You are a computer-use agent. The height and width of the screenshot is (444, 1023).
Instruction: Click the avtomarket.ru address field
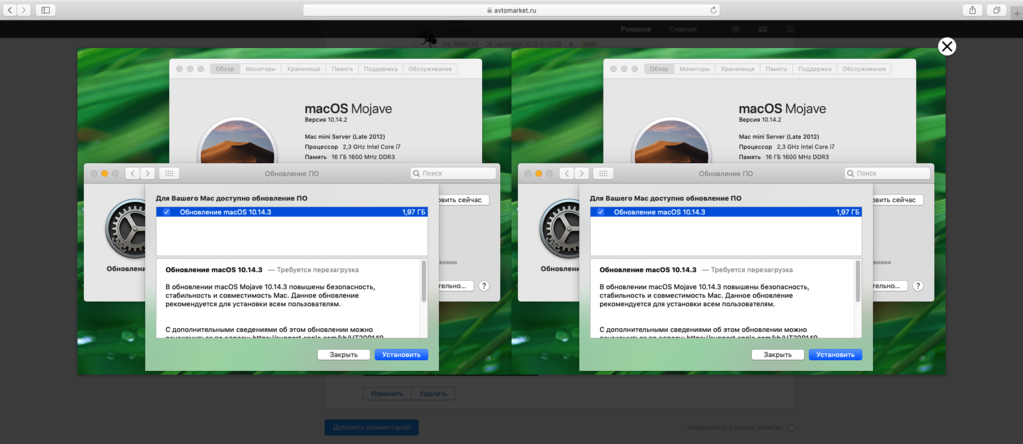pyautogui.click(x=512, y=10)
